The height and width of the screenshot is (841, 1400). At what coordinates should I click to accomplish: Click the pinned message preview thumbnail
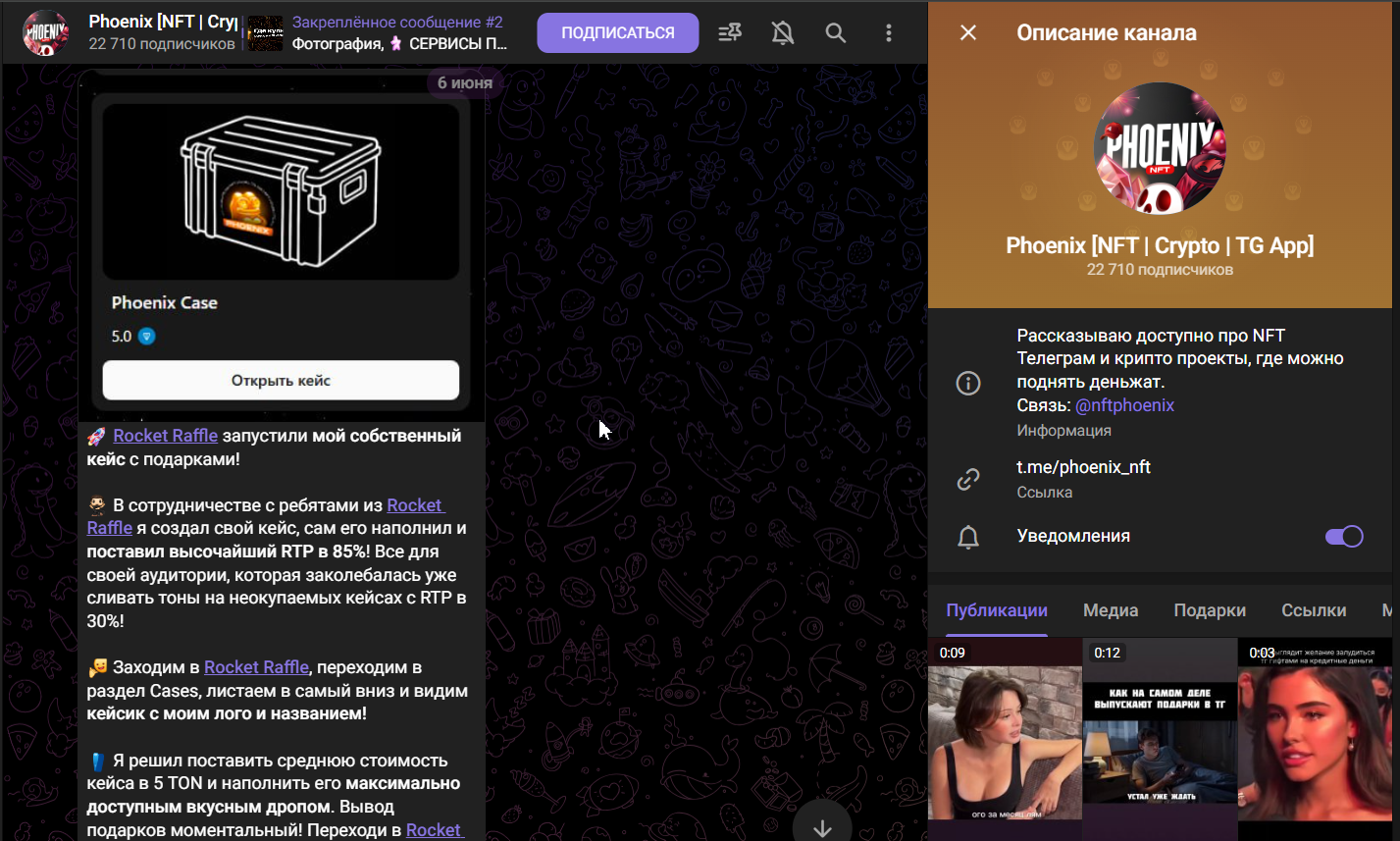[265, 33]
